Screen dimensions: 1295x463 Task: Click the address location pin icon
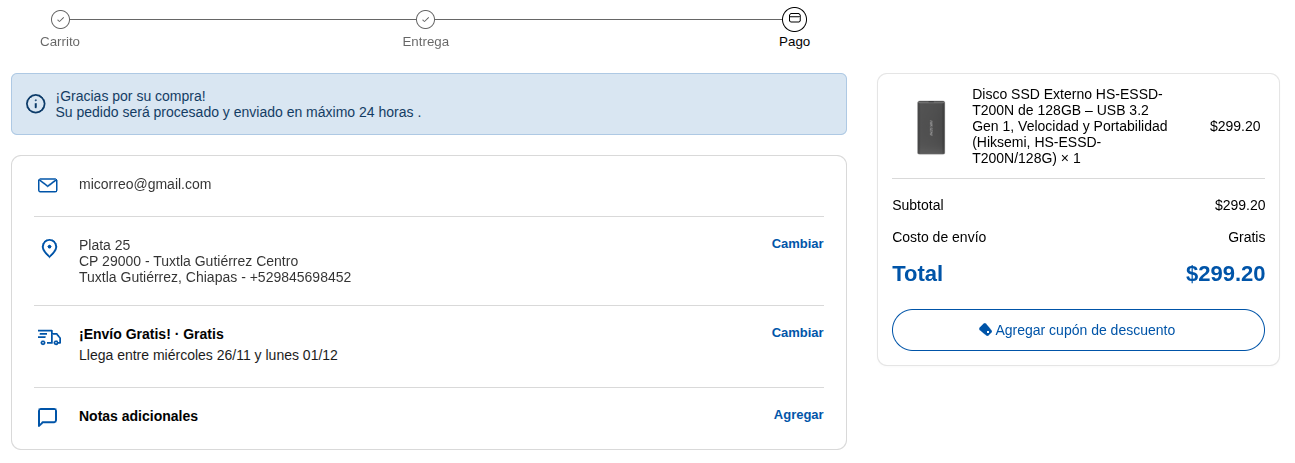(48, 248)
